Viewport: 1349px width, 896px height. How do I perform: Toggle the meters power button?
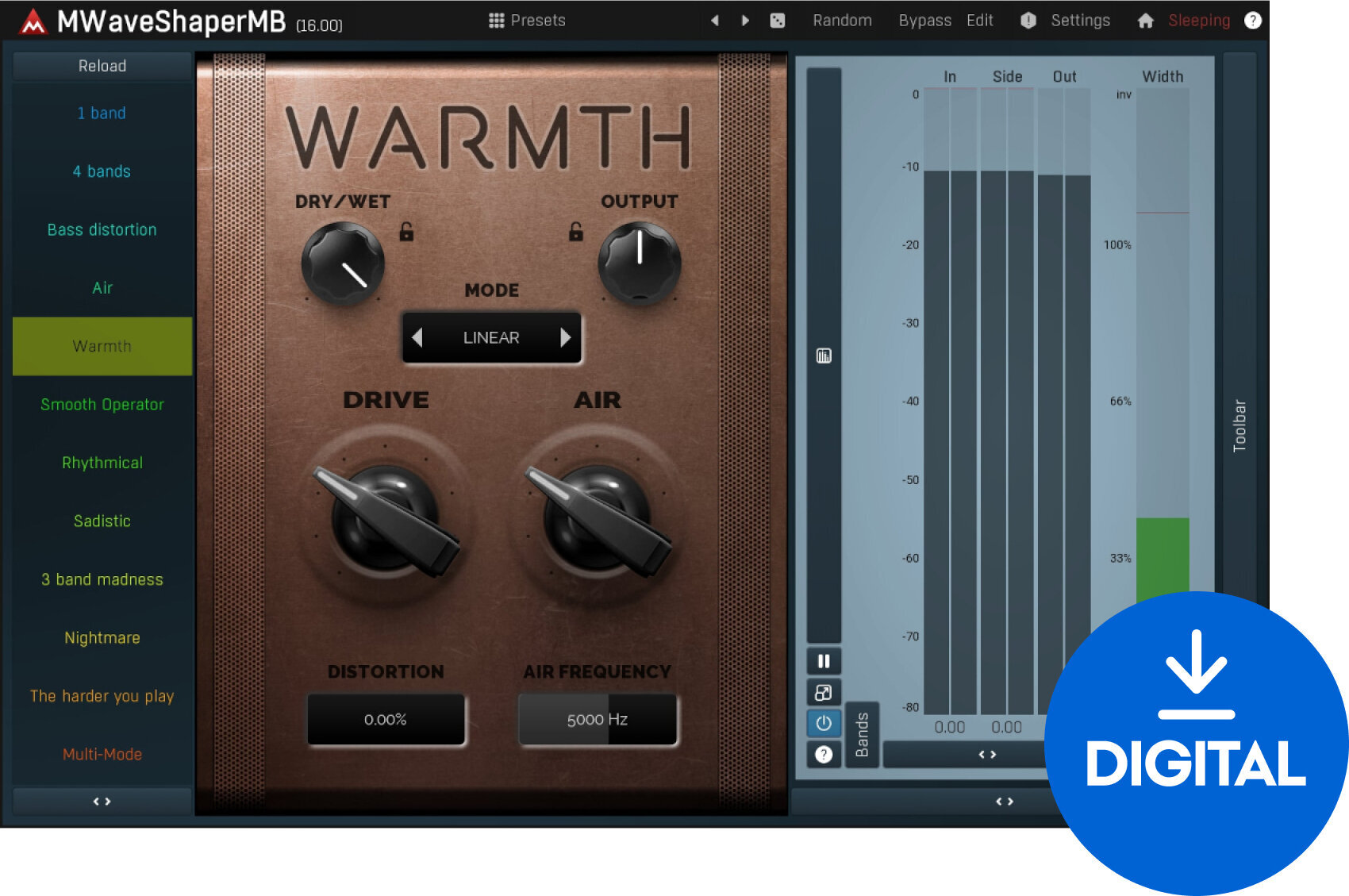coord(824,723)
